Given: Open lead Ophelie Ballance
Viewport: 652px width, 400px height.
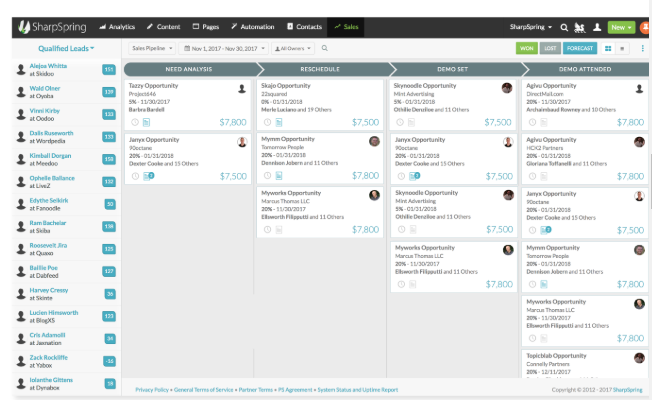Looking at the screenshot, I should (52, 178).
